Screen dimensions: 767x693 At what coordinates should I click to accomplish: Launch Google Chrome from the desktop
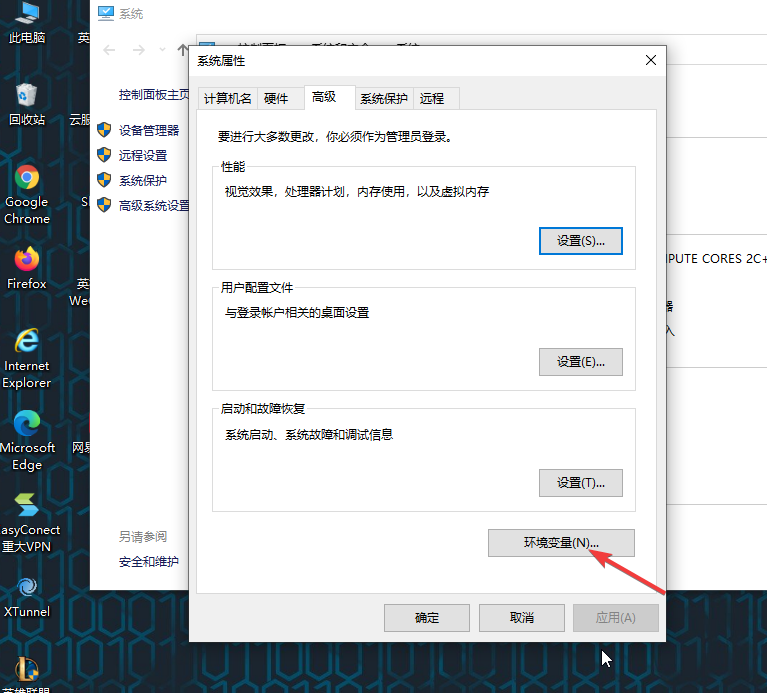click(x=27, y=194)
